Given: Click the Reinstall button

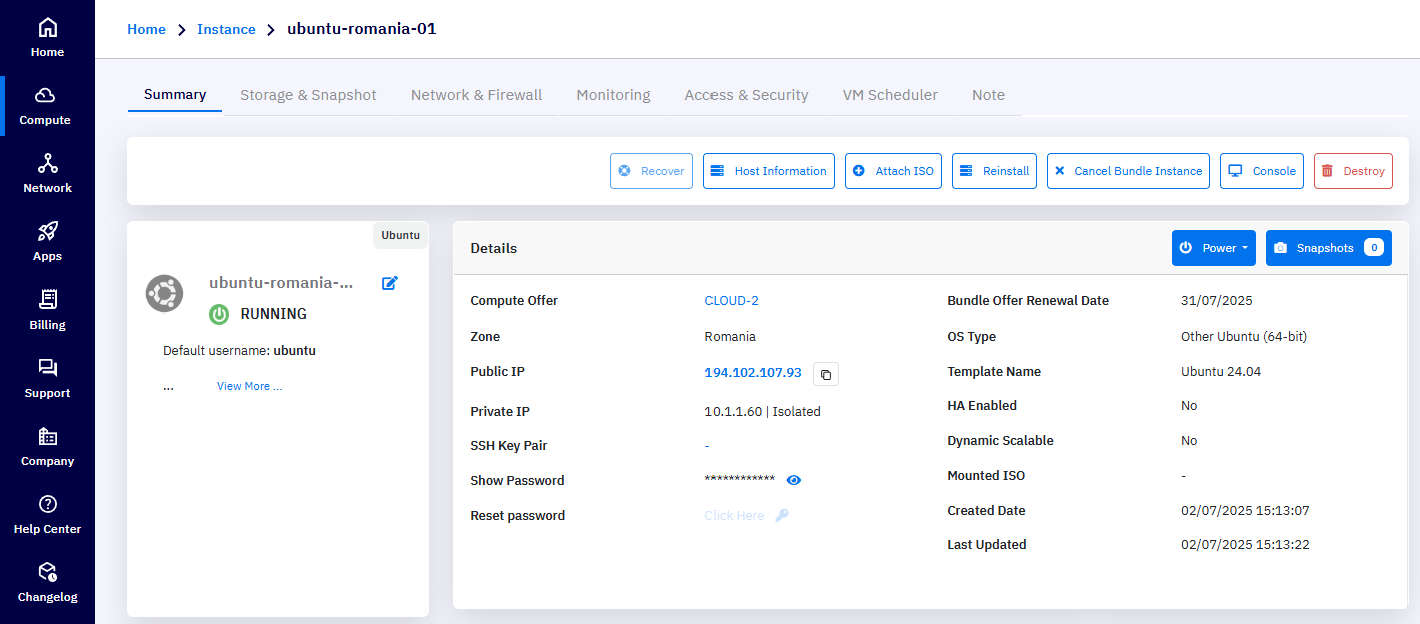Looking at the screenshot, I should point(994,170).
